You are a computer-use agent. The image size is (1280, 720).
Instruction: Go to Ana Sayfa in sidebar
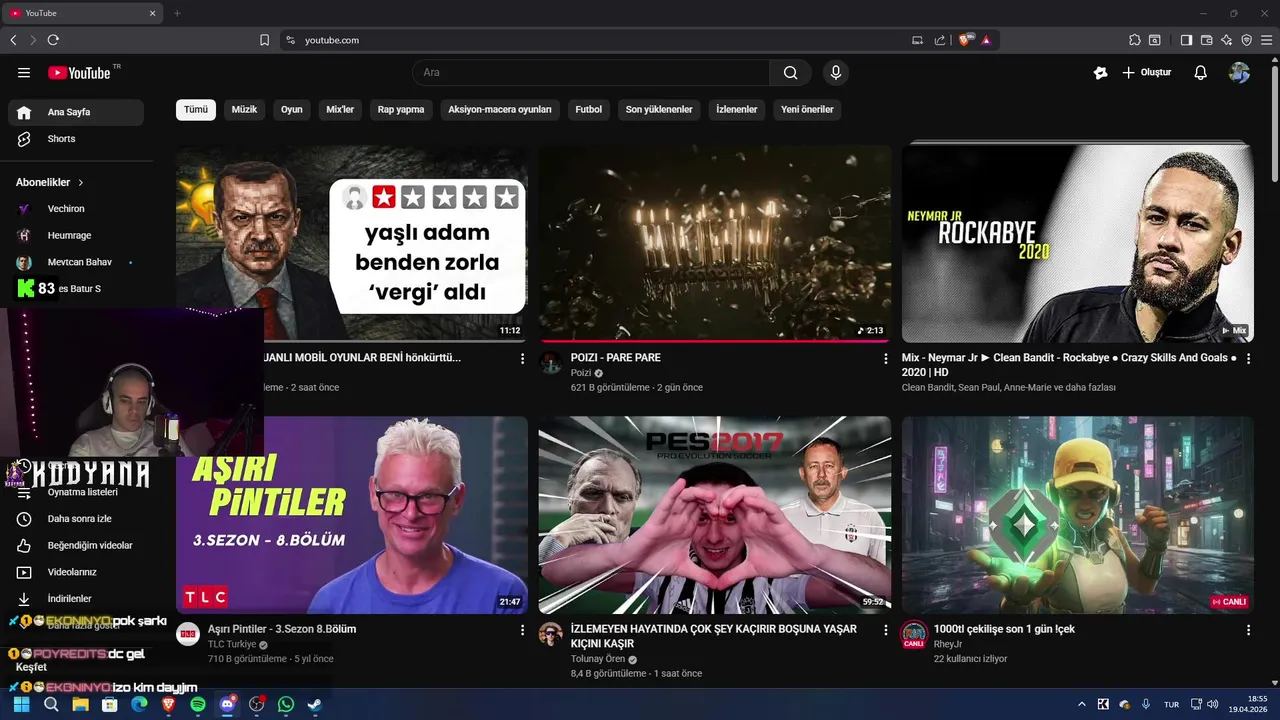point(76,112)
